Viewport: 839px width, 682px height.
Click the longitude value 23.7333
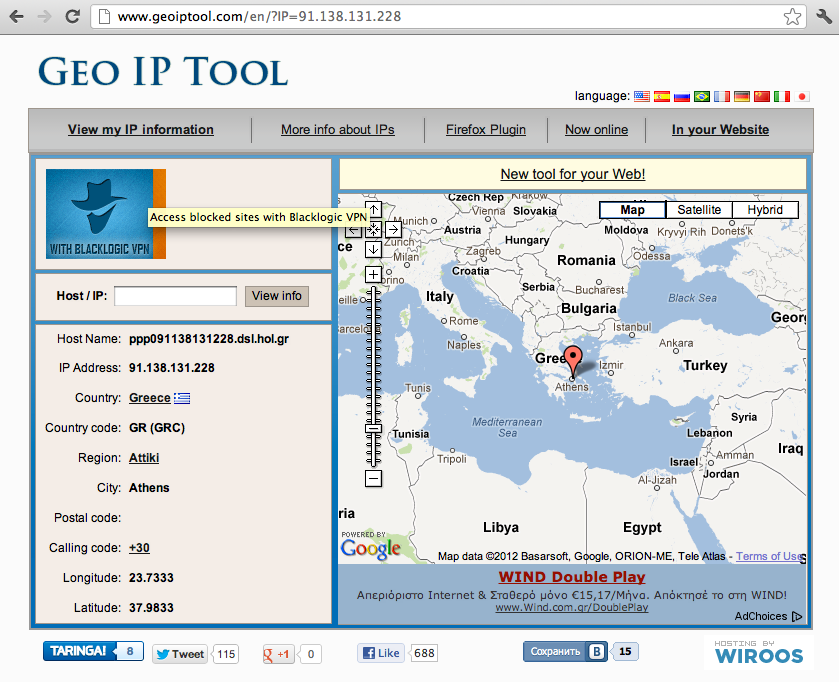tap(151, 578)
